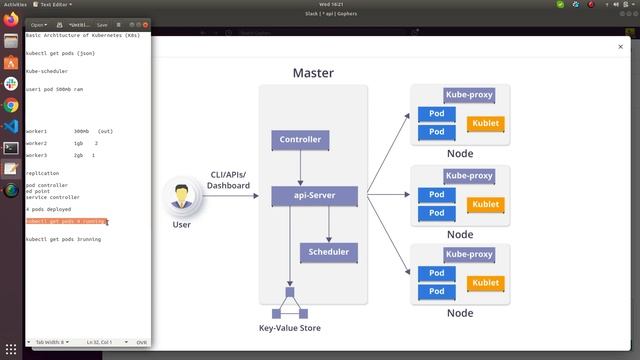Open the Text Editor hamburger menu

tap(119, 25)
